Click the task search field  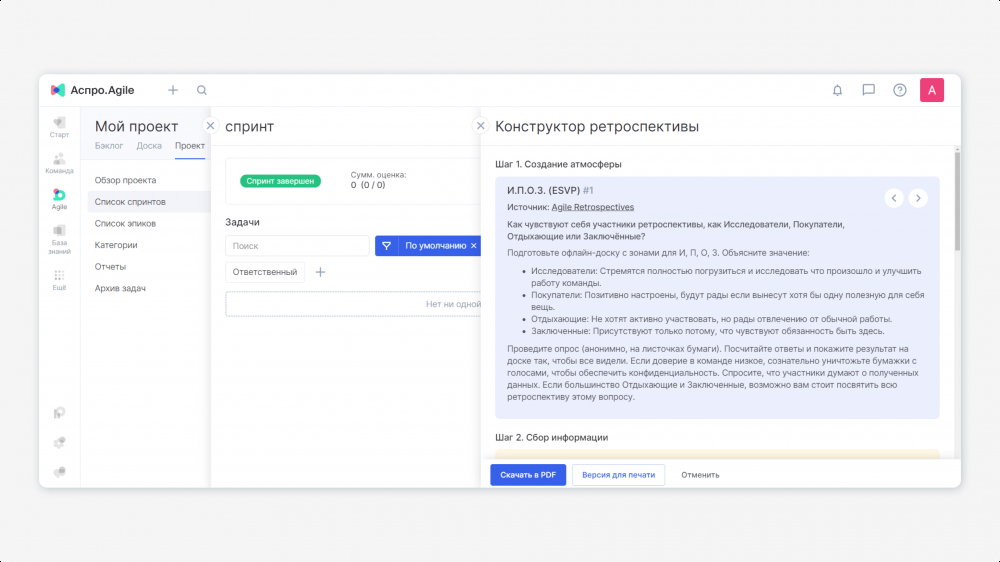[x=297, y=246]
